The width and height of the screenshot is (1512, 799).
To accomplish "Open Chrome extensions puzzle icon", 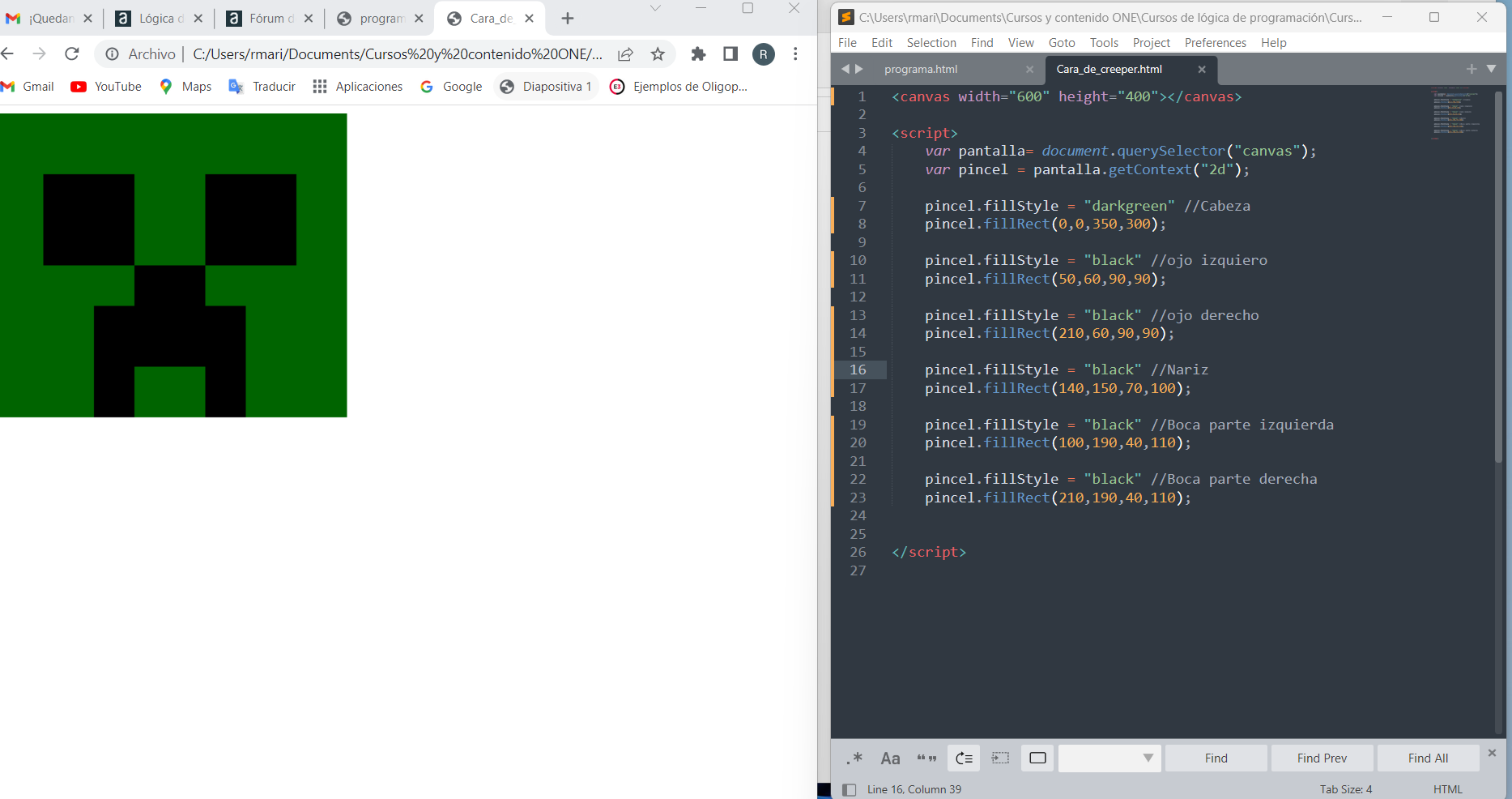I will [x=698, y=54].
